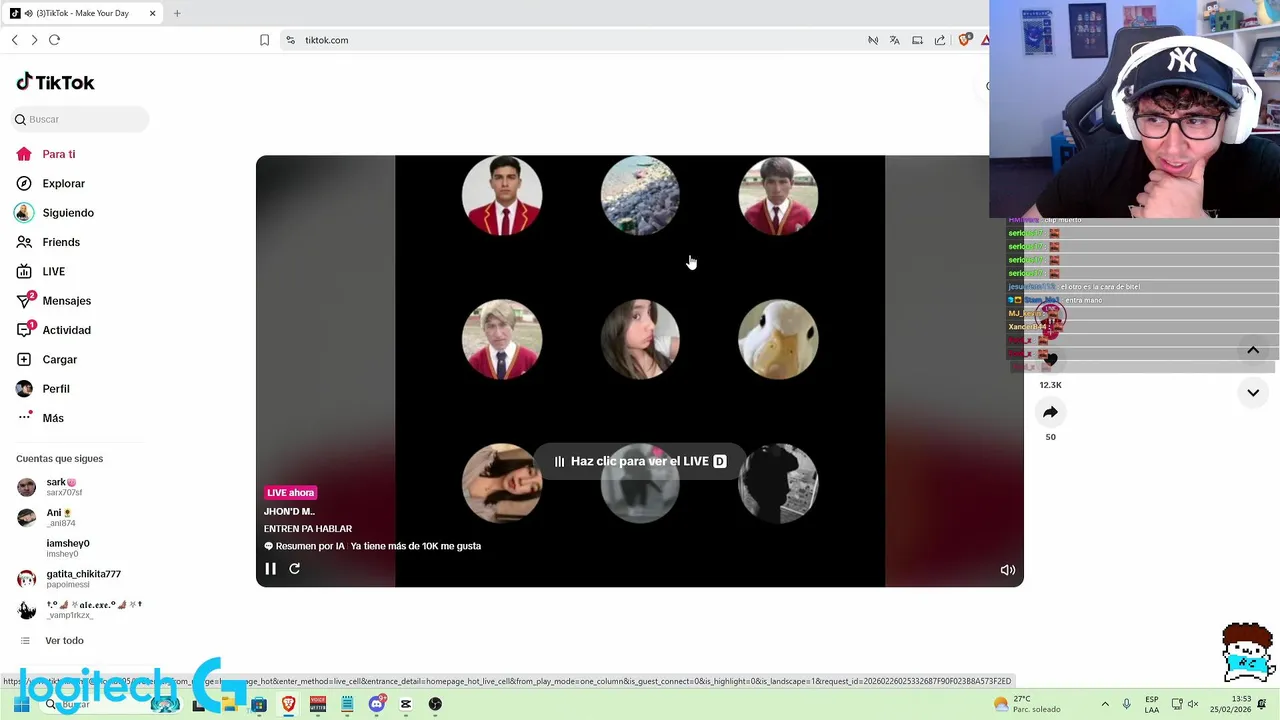Reload the tiktok.com page
The height and width of the screenshot is (720, 1280).
[x=54, y=40]
